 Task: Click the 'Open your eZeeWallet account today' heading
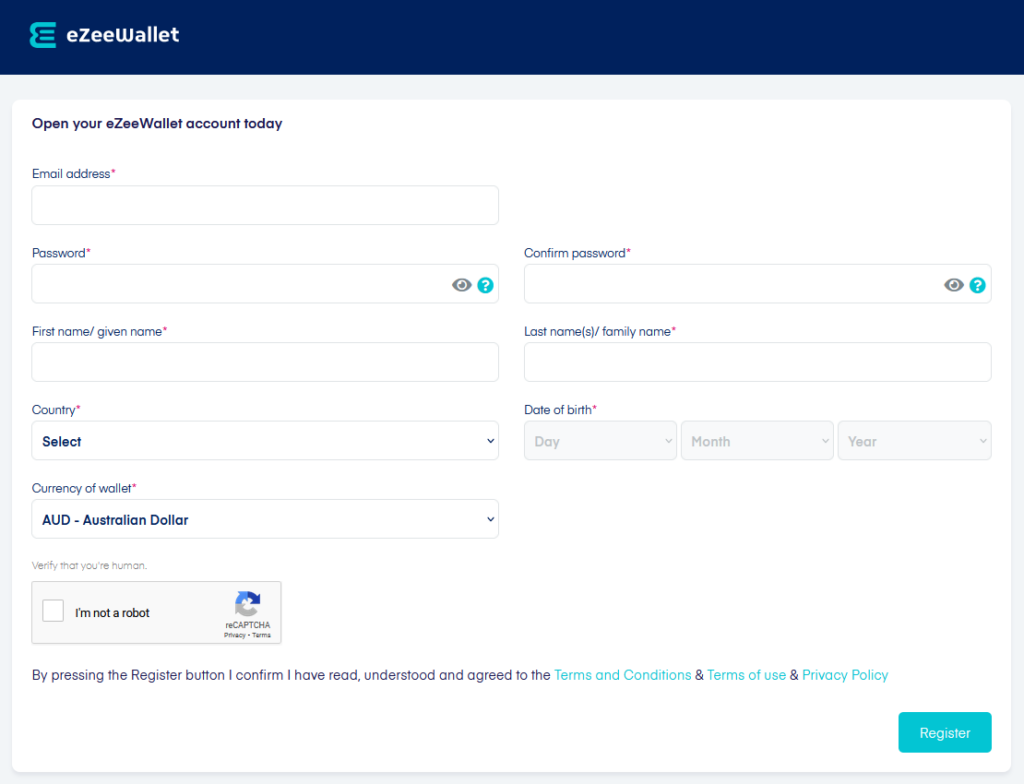pos(157,123)
